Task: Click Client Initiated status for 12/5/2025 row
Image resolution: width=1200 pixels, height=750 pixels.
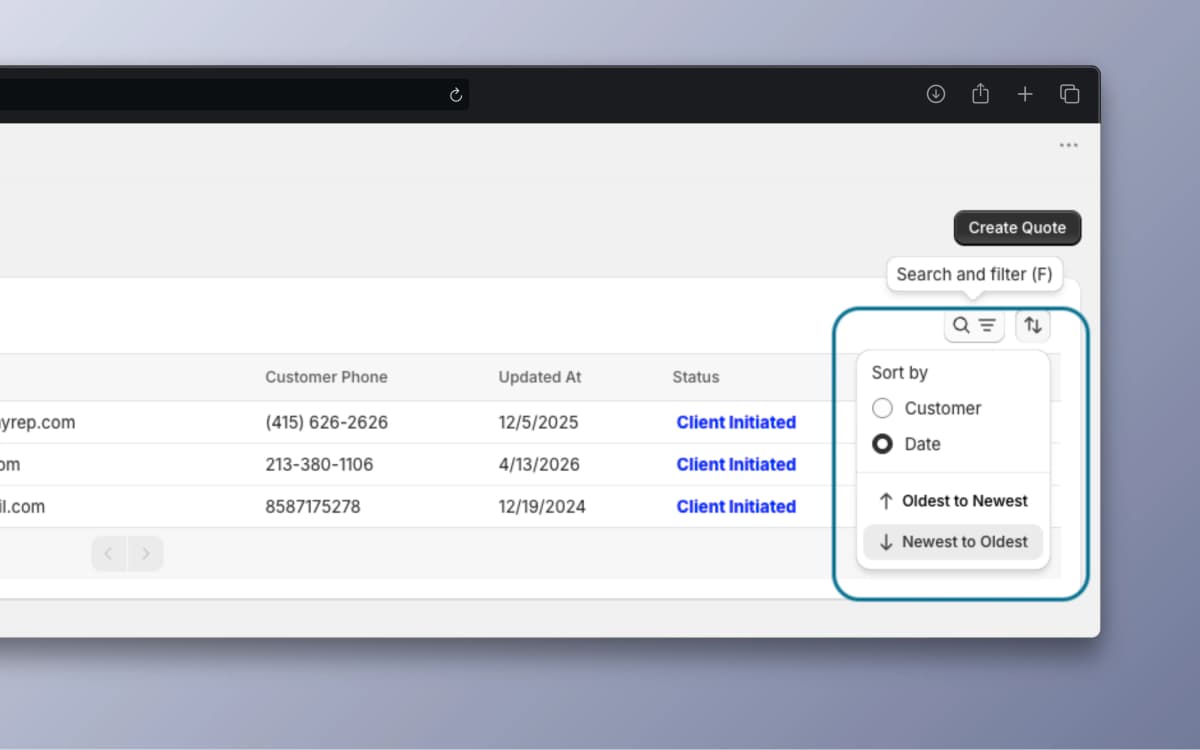Action: pyautogui.click(x=736, y=422)
